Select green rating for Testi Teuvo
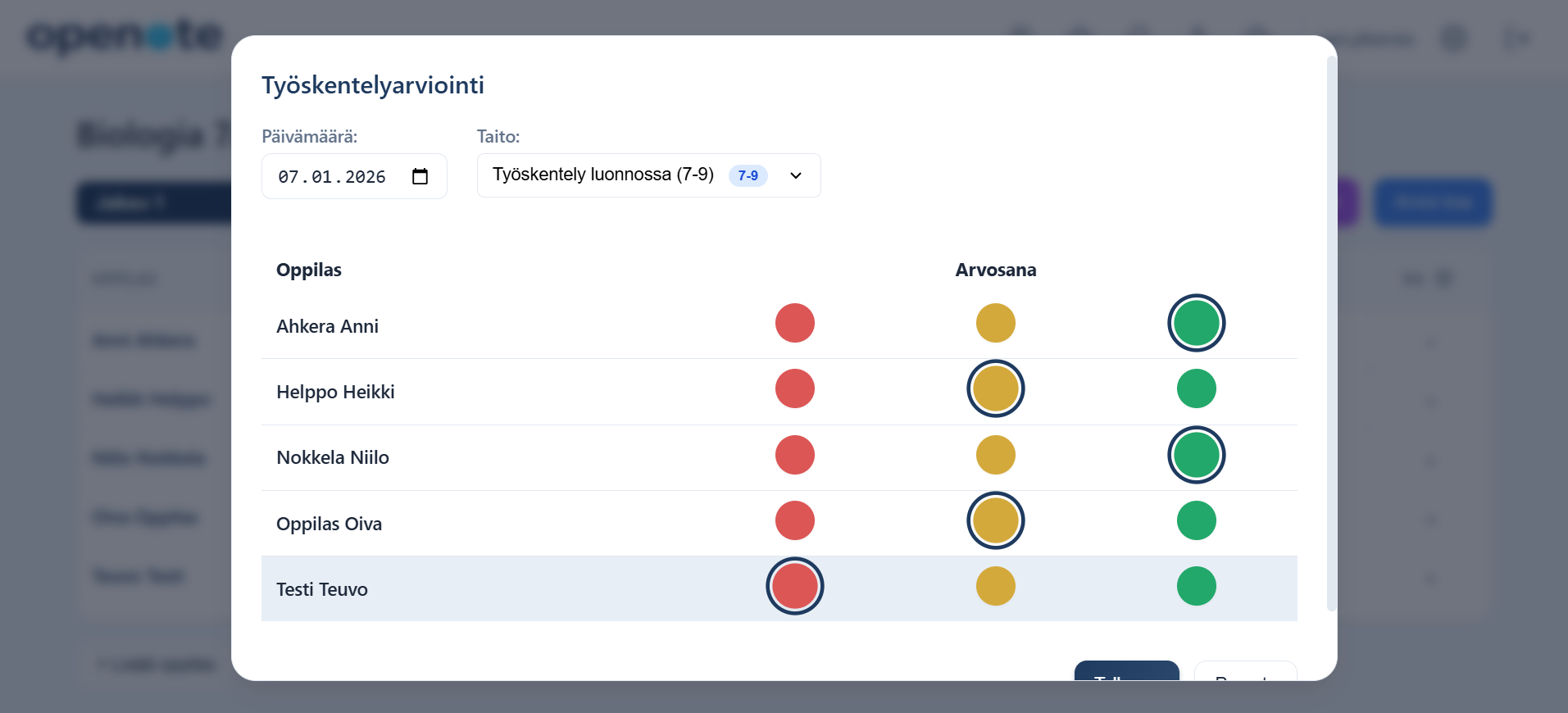 click(1196, 586)
